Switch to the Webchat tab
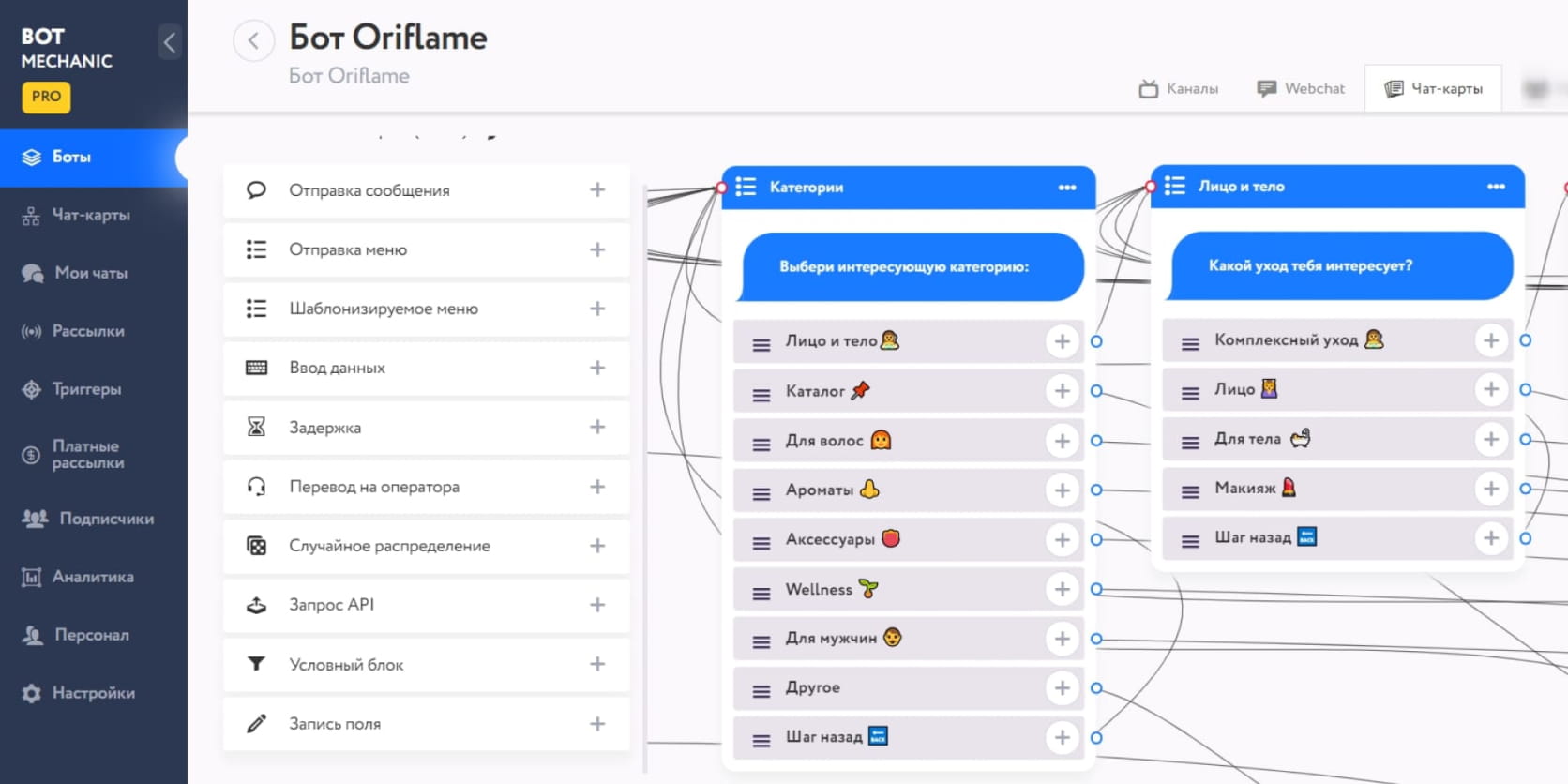The height and width of the screenshot is (784, 1568). click(x=1301, y=89)
